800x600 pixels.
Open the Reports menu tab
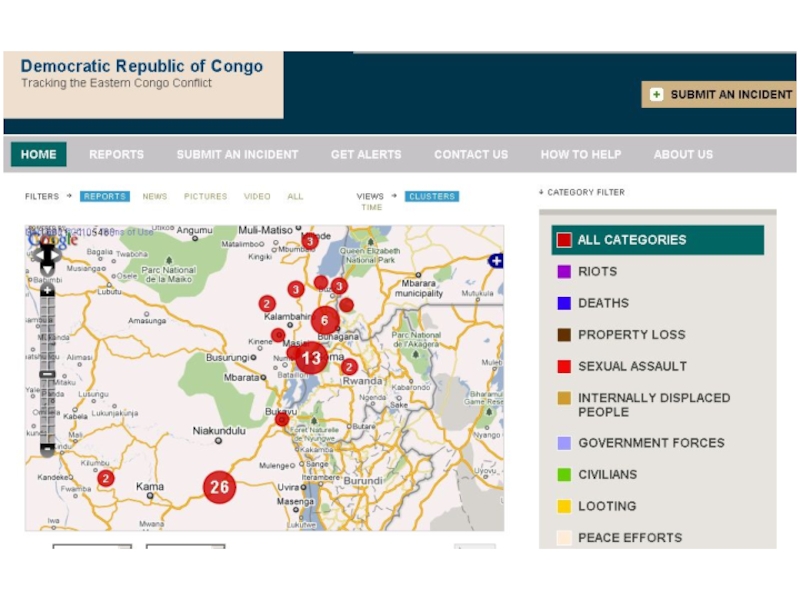point(116,155)
